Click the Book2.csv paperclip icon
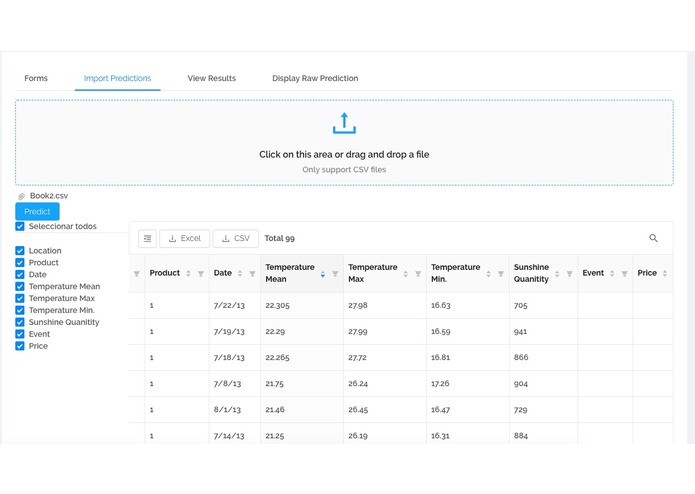 (x=21, y=196)
